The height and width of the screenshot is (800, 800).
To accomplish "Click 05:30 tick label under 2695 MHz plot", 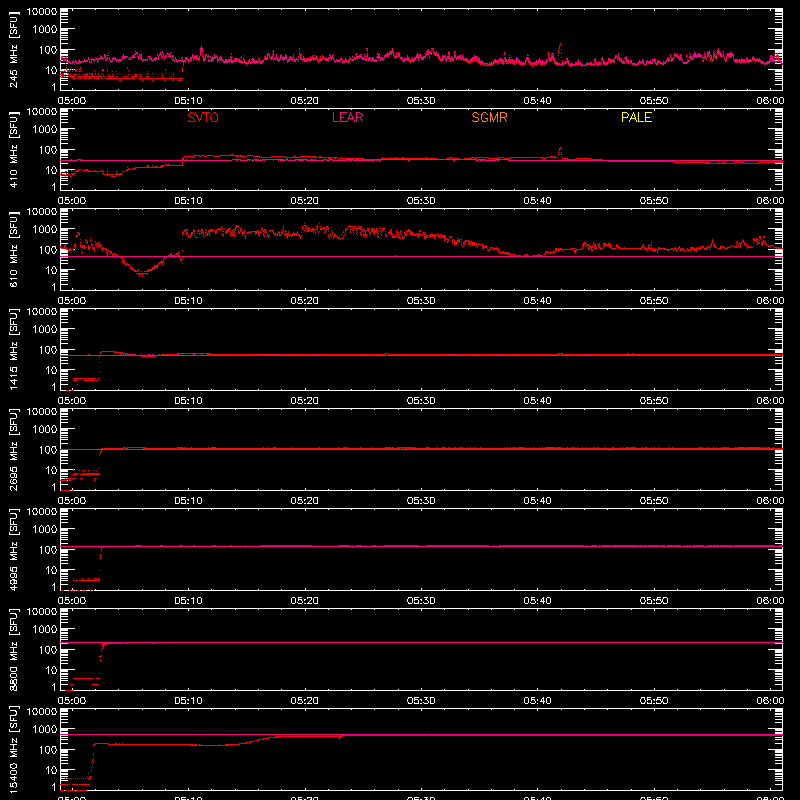I will click(421, 501).
